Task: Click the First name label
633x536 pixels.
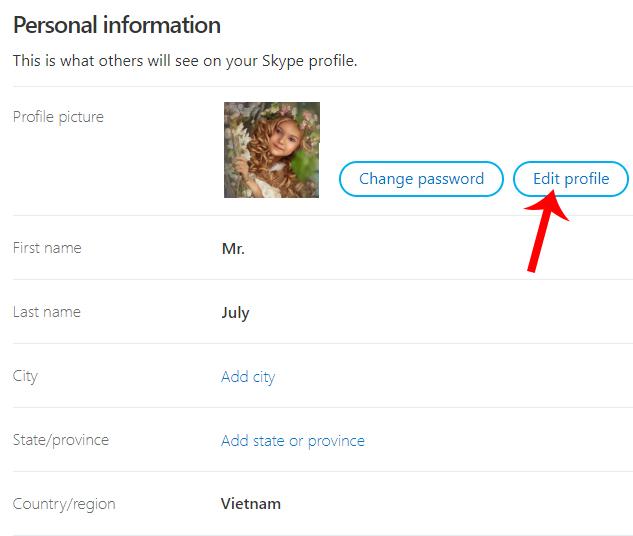Action: coord(47,248)
